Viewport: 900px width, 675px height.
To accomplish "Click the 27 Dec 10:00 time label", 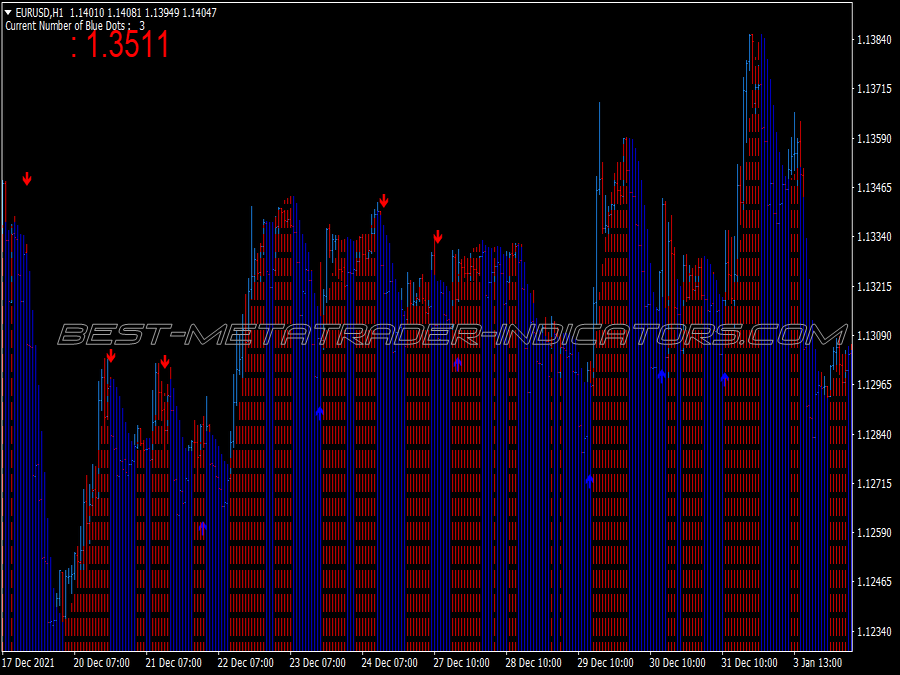I will coord(461,663).
